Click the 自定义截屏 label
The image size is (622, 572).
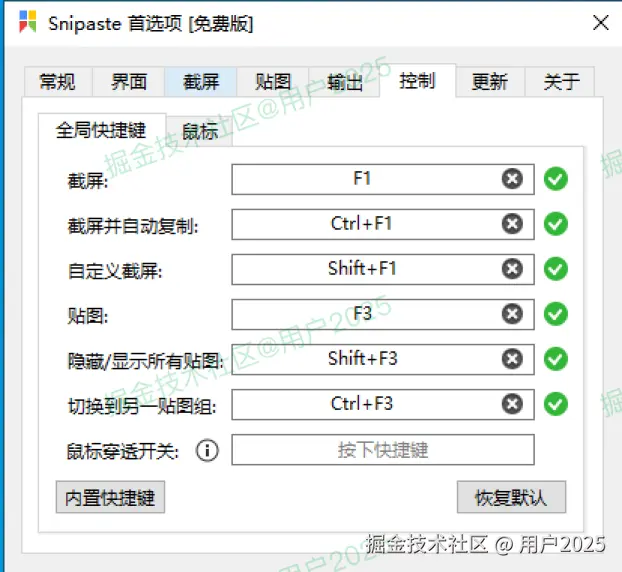pyautogui.click(x=115, y=271)
